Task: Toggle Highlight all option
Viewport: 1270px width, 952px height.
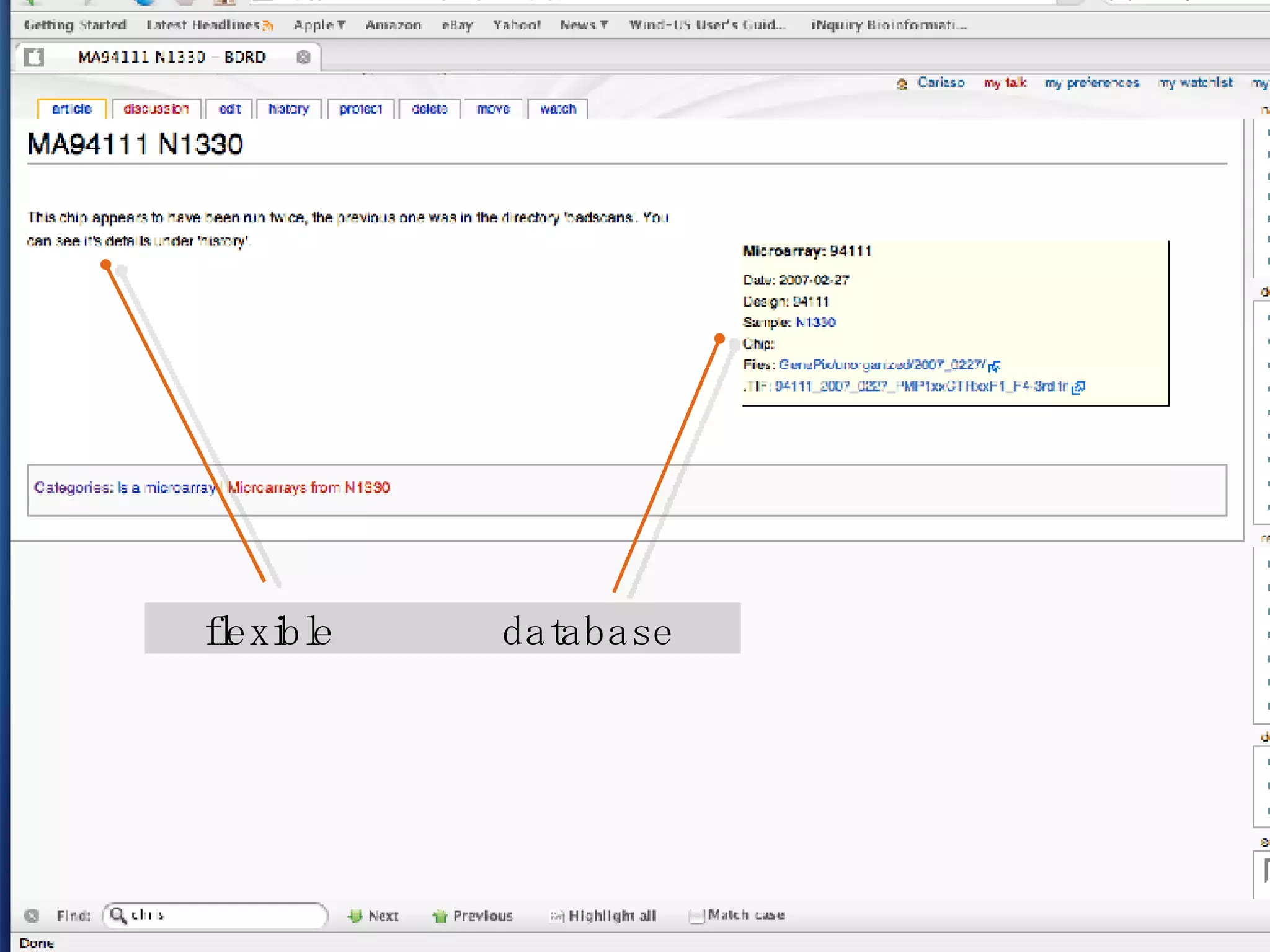Action: click(x=603, y=915)
